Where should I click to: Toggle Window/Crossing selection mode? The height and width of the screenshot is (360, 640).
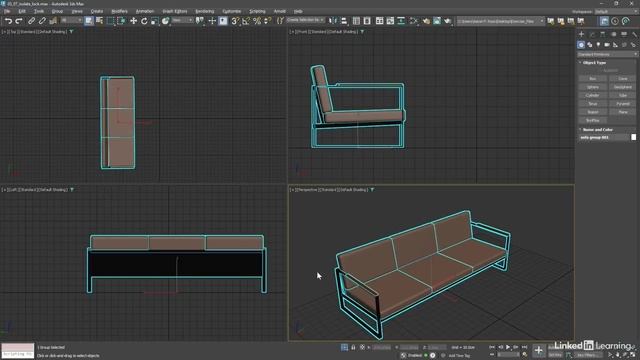(121, 21)
